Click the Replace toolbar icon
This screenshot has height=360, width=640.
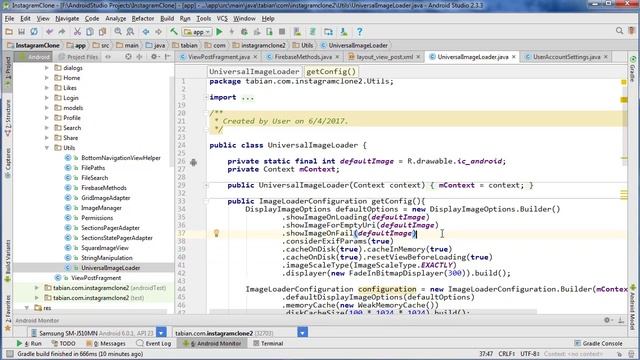(x=130, y=32)
